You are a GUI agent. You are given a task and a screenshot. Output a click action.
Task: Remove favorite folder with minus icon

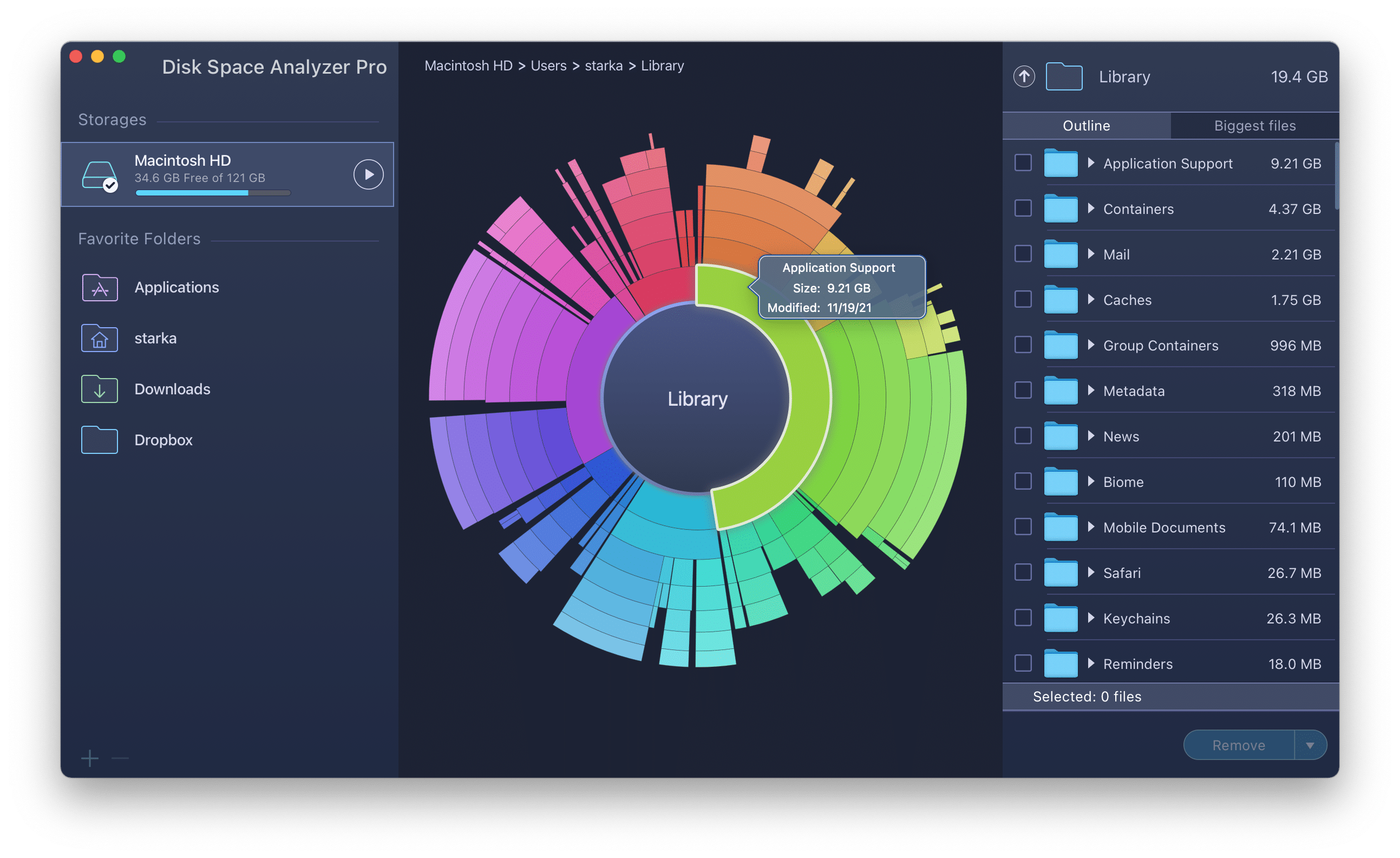pos(120,758)
